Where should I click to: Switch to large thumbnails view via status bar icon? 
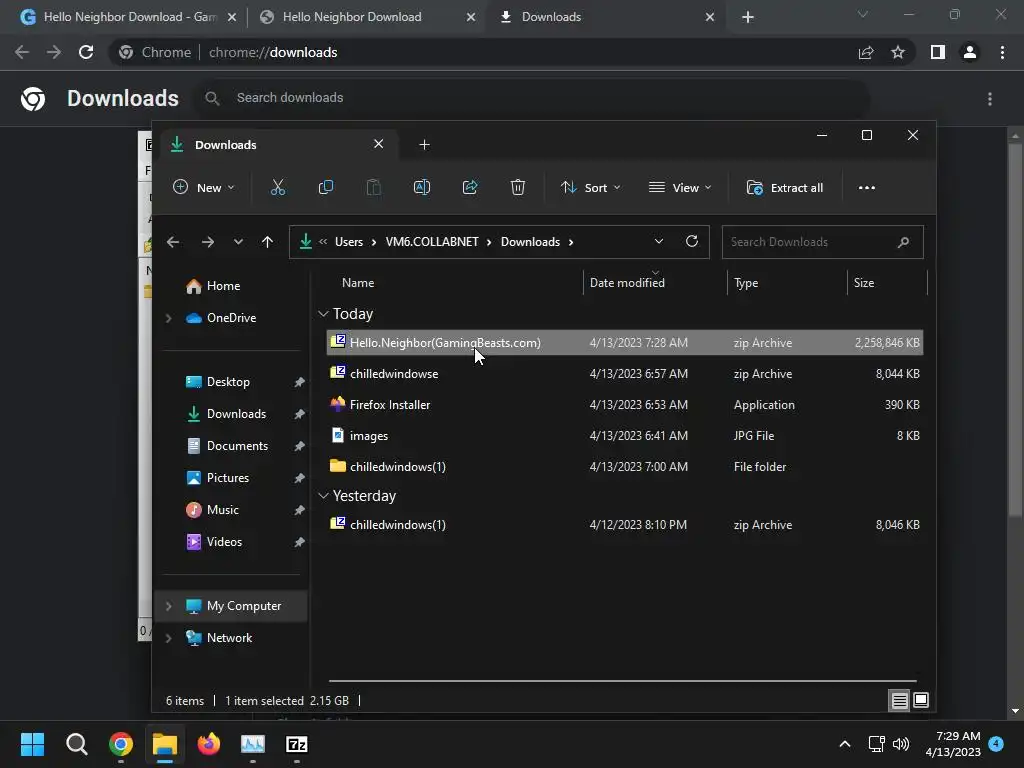(921, 700)
